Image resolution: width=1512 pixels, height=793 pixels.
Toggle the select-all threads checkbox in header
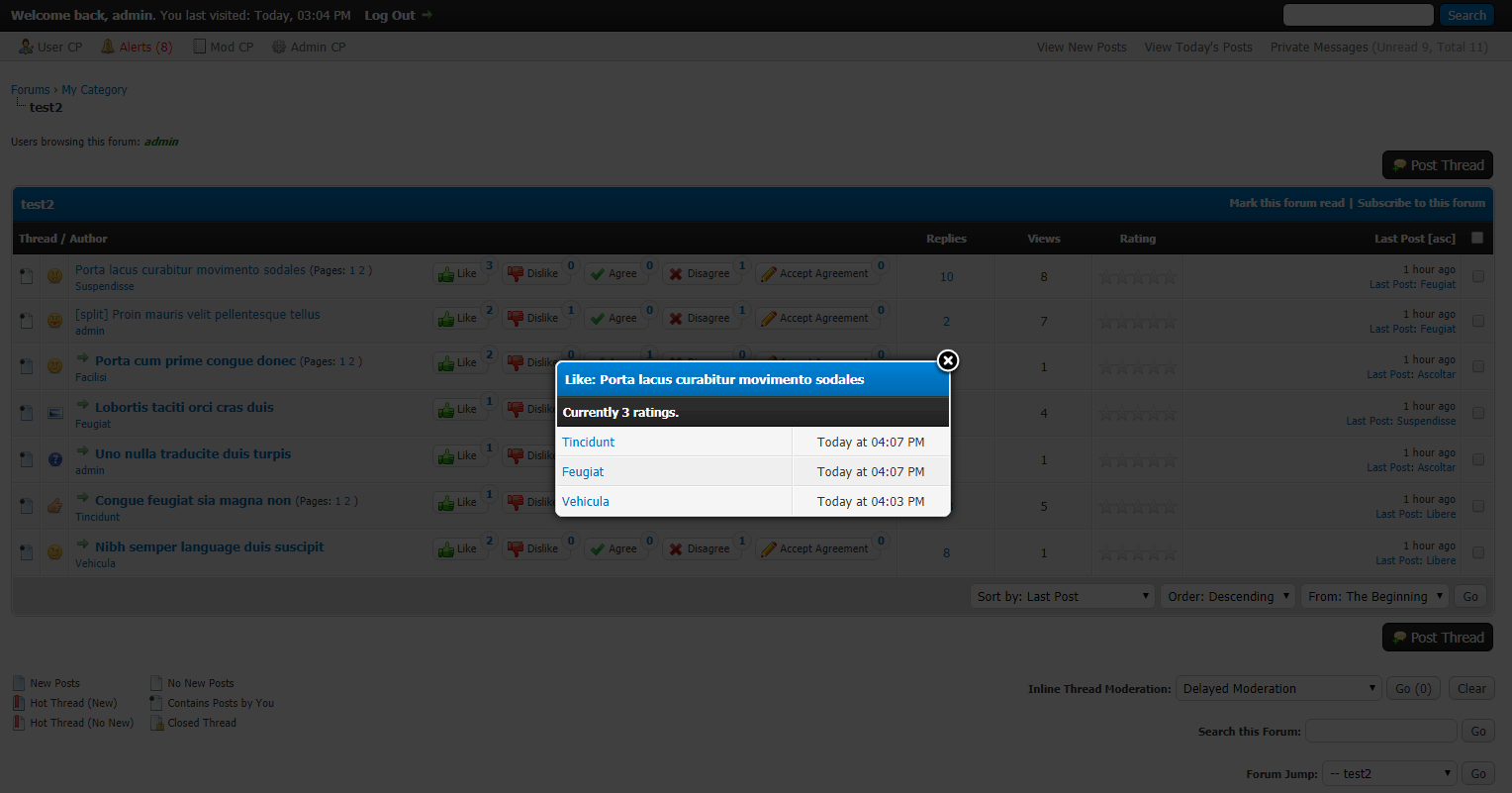(1477, 238)
